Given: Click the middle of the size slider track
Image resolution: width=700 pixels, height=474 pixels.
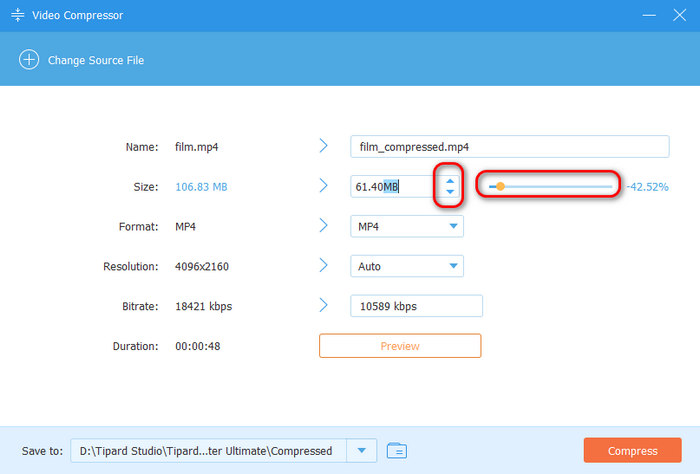Looking at the screenshot, I should (x=550, y=187).
